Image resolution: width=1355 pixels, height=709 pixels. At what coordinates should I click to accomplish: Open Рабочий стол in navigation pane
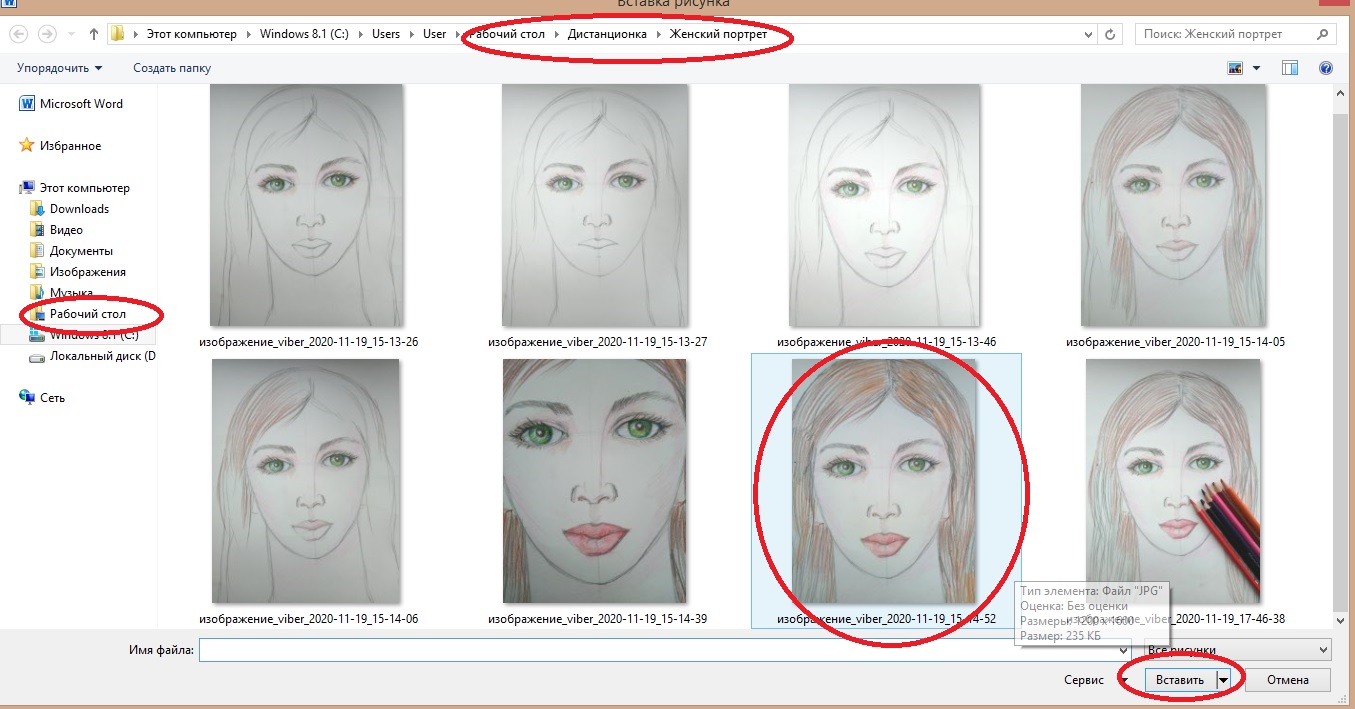[88, 314]
